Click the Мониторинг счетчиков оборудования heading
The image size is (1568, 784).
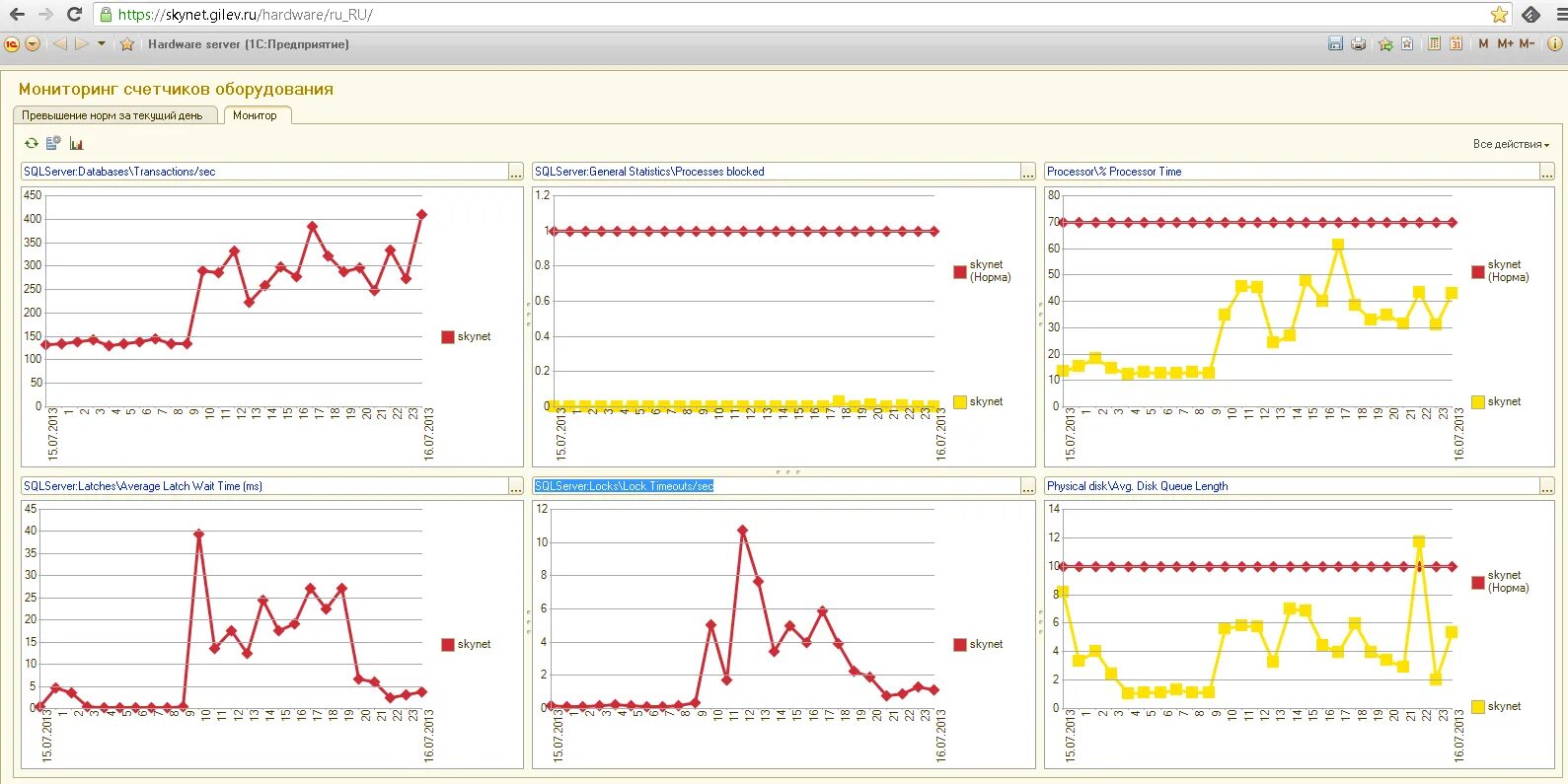coord(176,89)
